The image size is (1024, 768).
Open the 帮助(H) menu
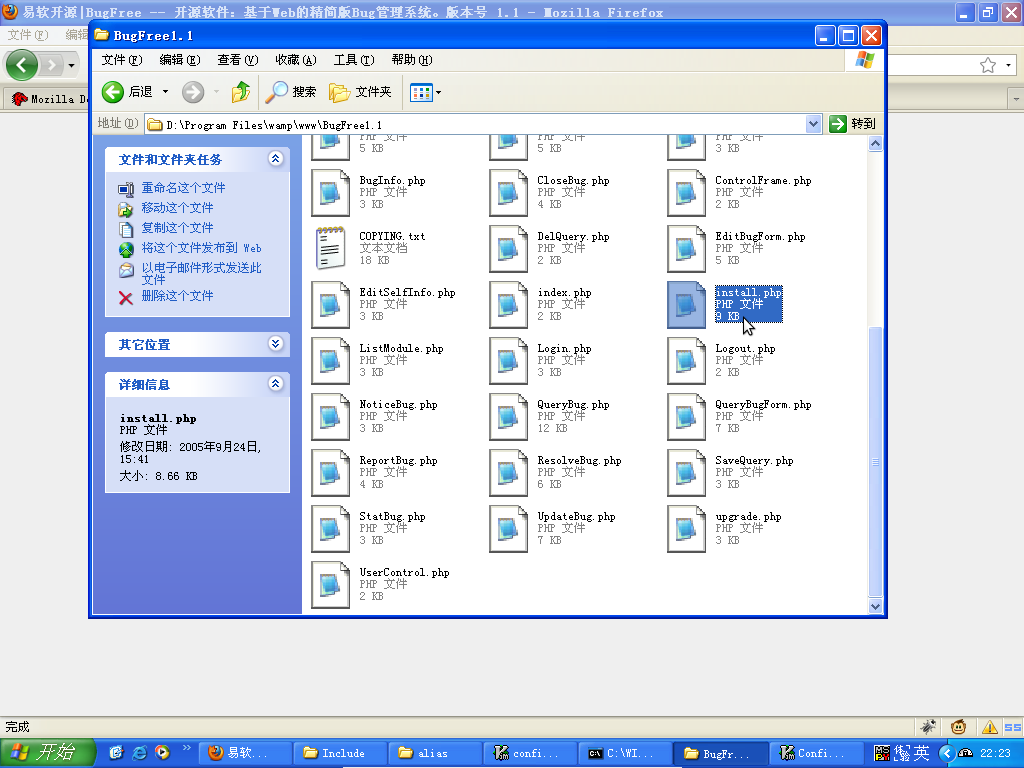pos(412,60)
